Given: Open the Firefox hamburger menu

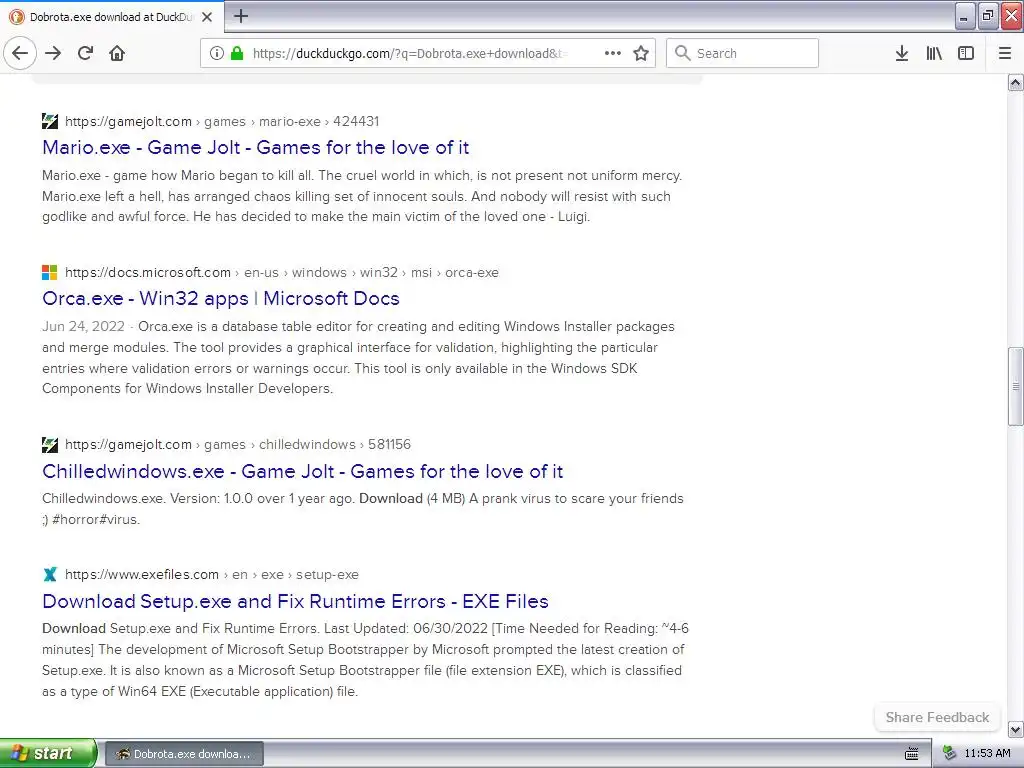Looking at the screenshot, I should pyautogui.click(x=1005, y=53).
